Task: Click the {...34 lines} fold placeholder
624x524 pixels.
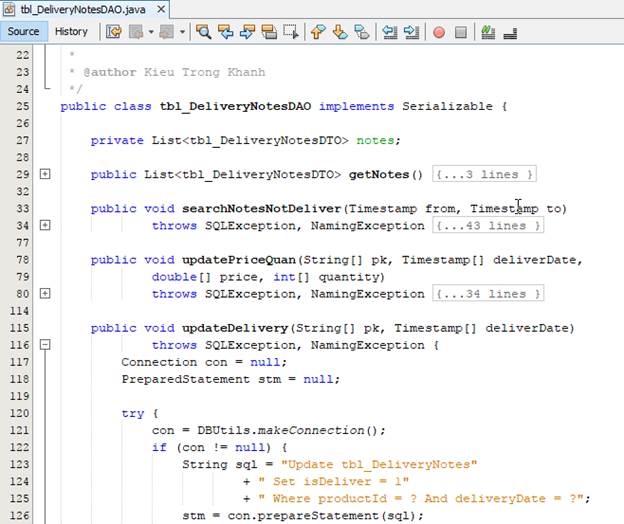Action: coord(488,294)
